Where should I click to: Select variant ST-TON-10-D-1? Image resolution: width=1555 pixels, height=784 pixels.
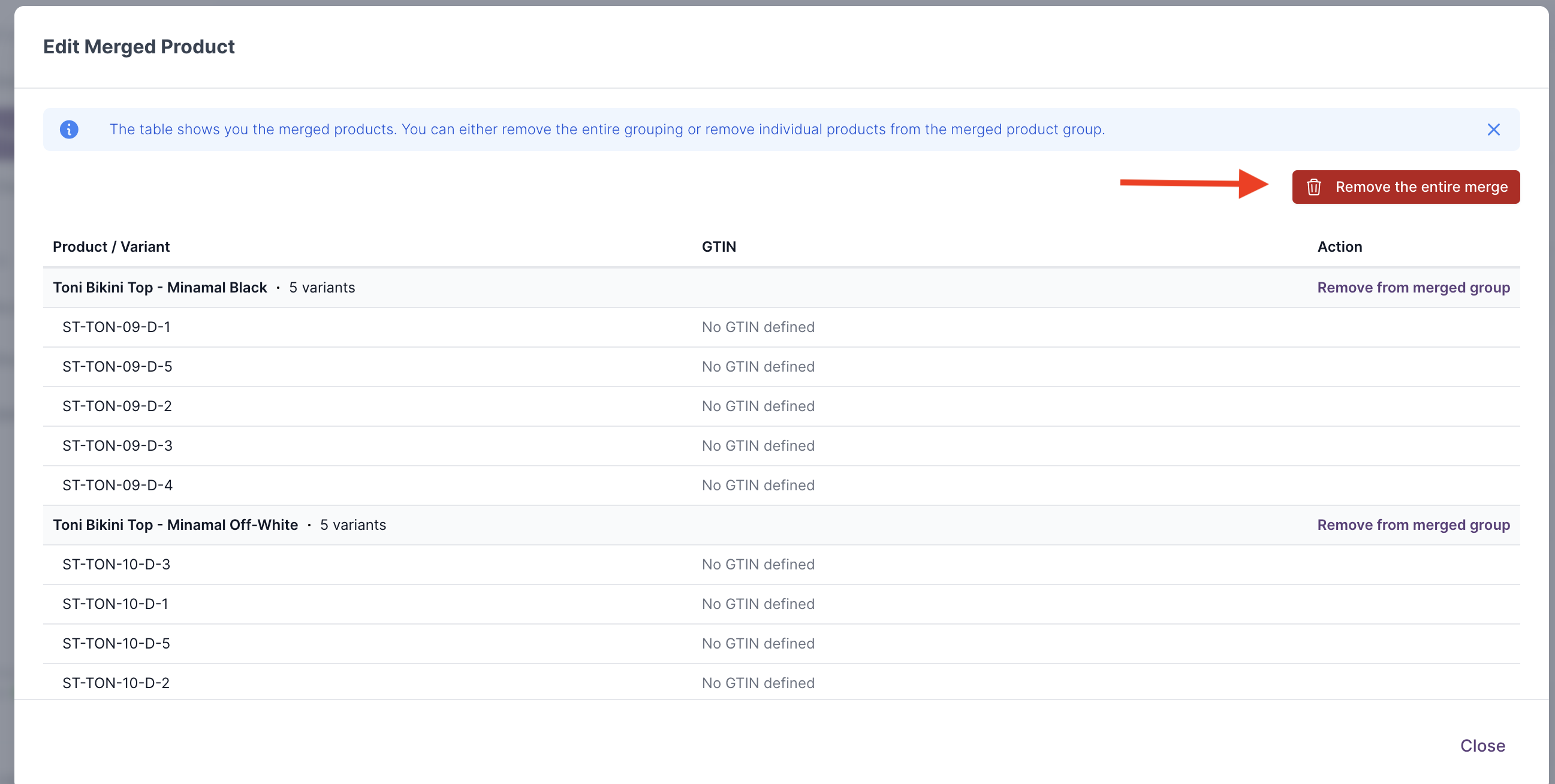[115, 604]
